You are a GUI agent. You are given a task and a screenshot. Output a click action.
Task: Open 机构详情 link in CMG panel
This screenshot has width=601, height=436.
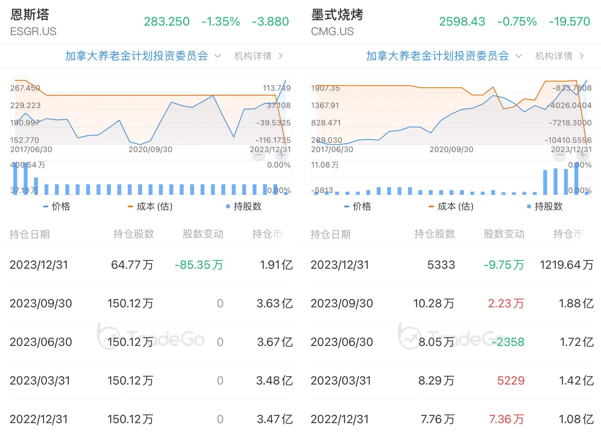pyautogui.click(x=560, y=56)
